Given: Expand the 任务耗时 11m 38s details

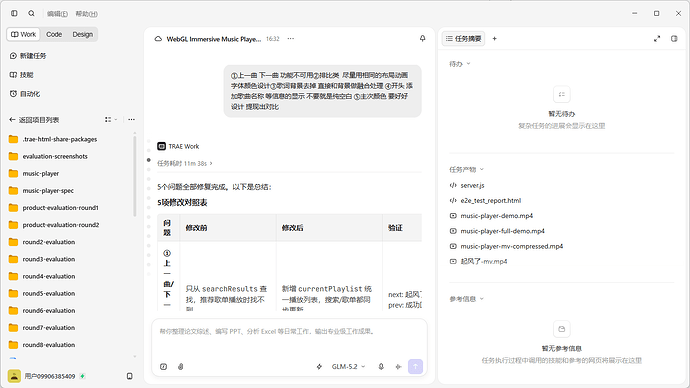Looking at the screenshot, I should (x=185, y=163).
